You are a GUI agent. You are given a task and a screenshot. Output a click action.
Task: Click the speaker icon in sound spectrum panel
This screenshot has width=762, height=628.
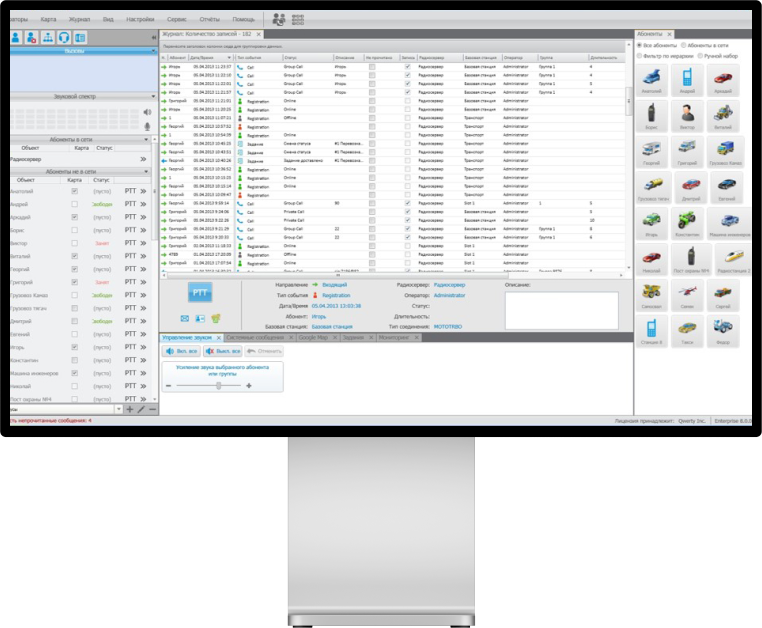click(x=149, y=114)
